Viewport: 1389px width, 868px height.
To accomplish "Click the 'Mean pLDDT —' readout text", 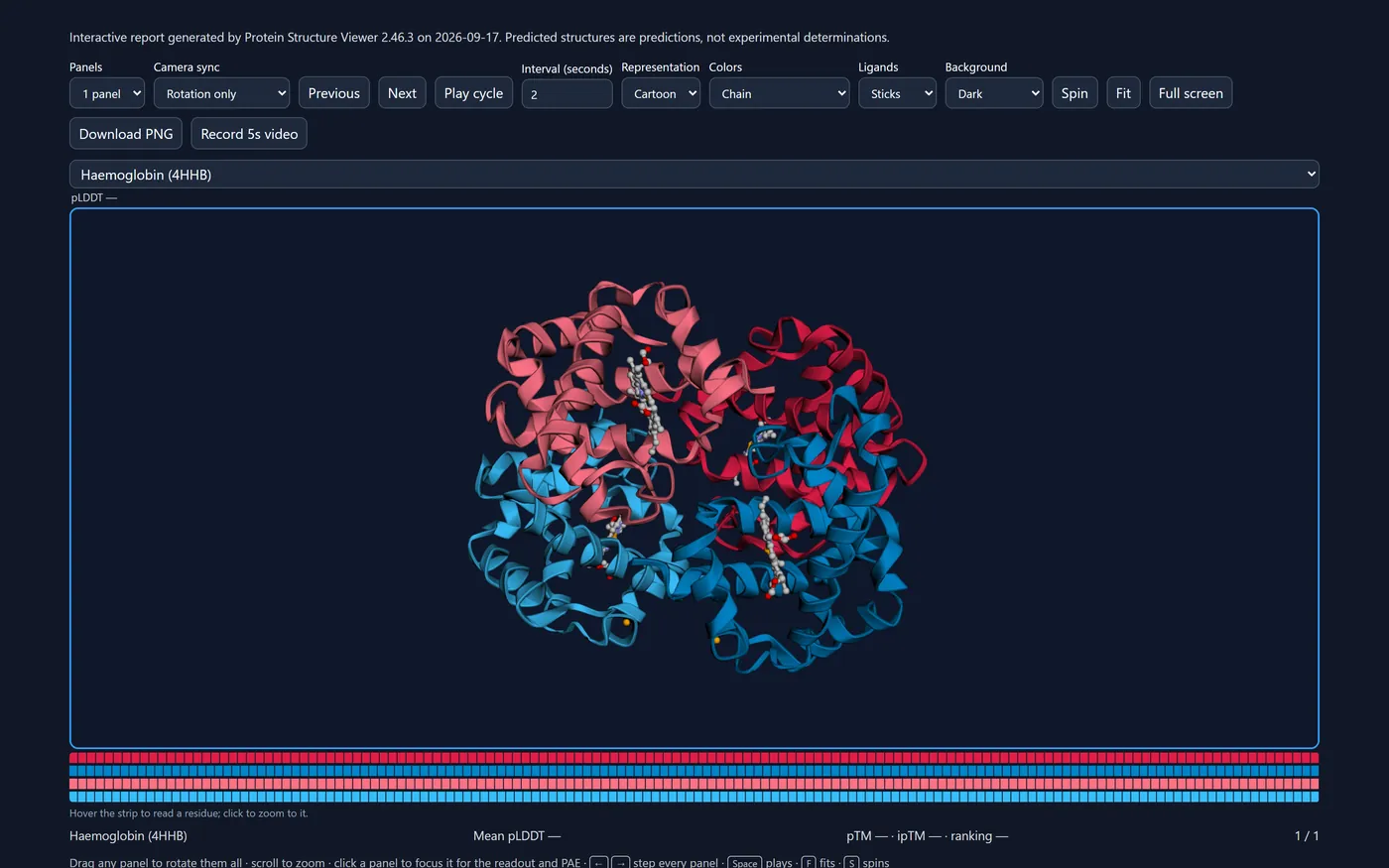I will pyautogui.click(x=517, y=836).
